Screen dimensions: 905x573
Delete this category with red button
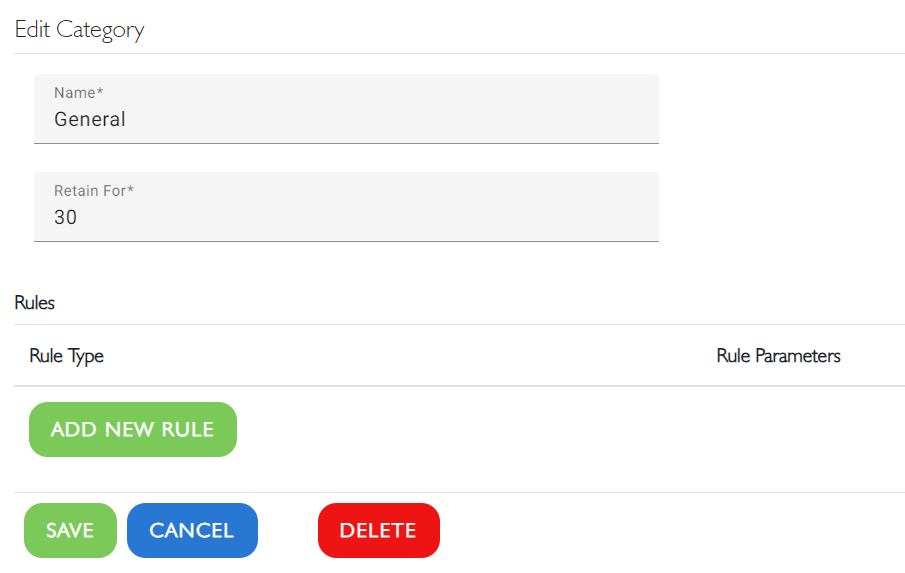379,530
